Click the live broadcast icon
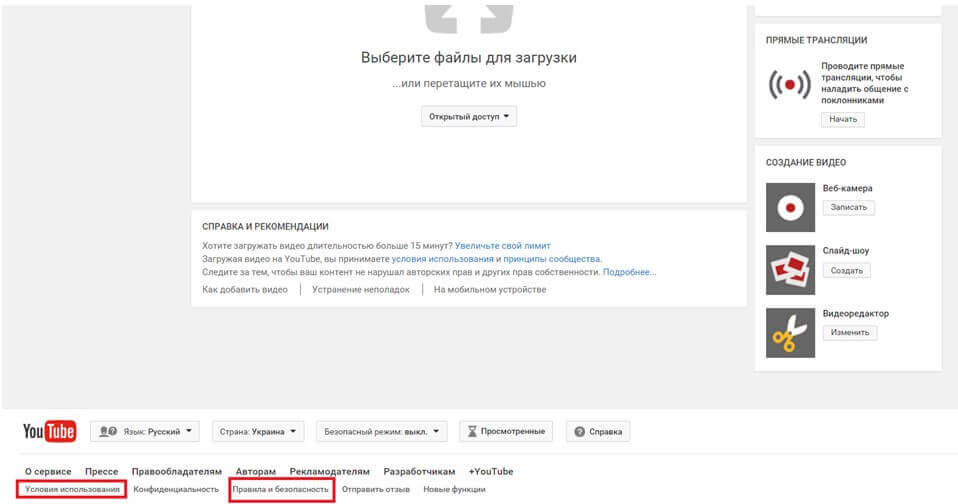The image size is (958, 504). pos(790,86)
